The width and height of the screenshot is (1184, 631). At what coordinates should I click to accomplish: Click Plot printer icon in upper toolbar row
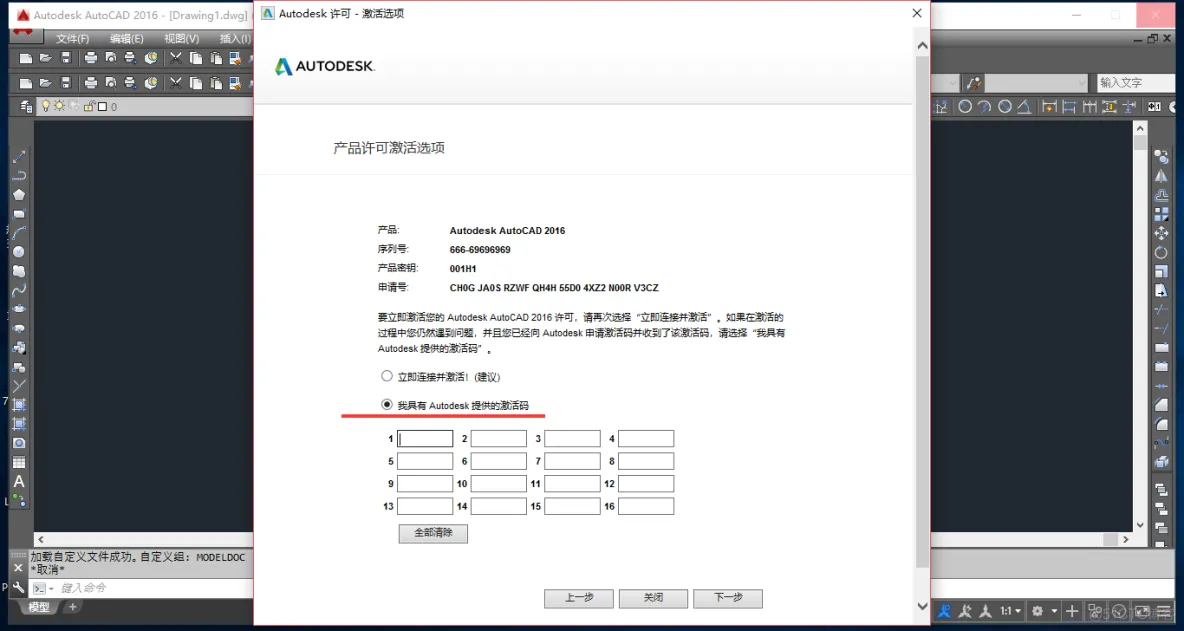click(x=91, y=58)
